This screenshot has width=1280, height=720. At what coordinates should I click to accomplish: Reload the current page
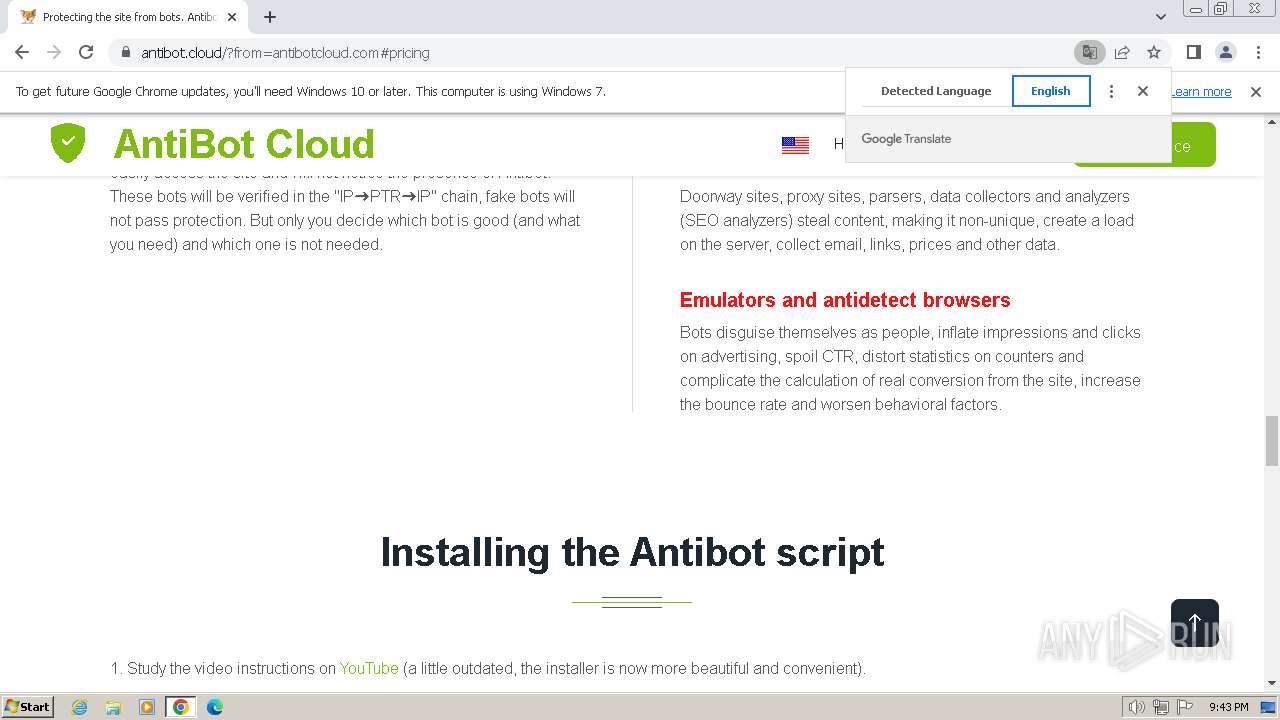pos(86,52)
